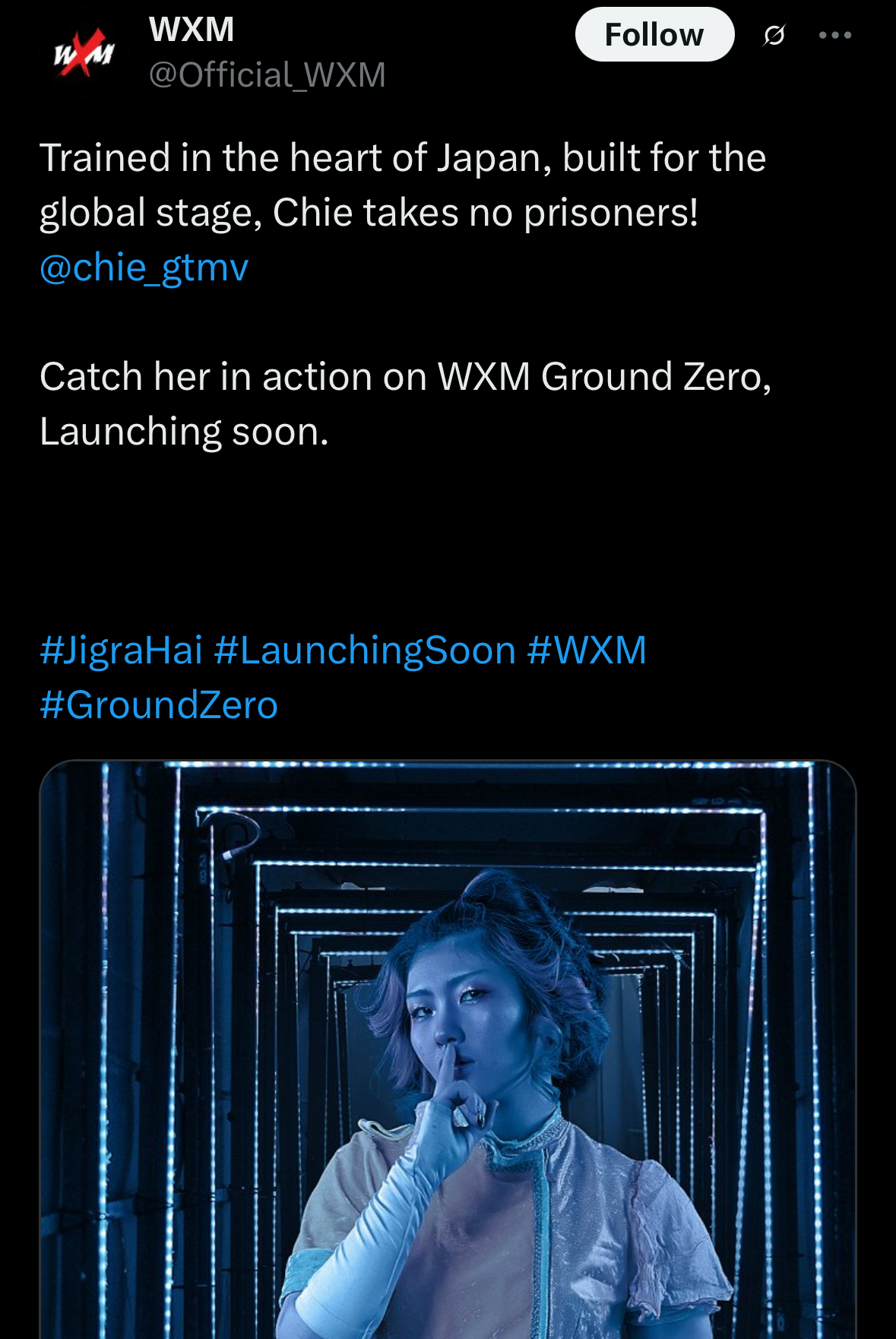Tap the #WXM hashtag
This screenshot has height=1339, width=896.
pyautogui.click(x=587, y=651)
